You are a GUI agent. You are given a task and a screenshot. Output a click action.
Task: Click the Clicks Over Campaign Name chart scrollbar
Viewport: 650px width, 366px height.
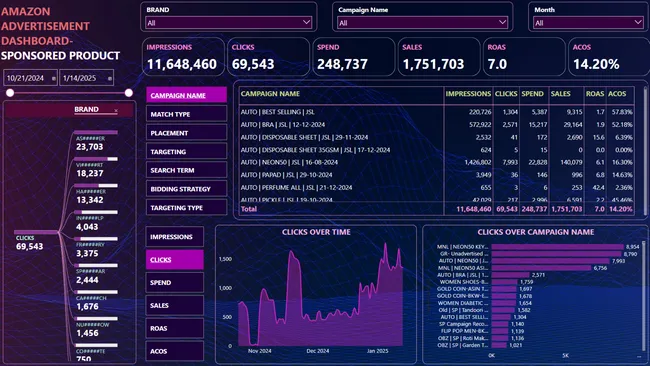click(x=644, y=296)
